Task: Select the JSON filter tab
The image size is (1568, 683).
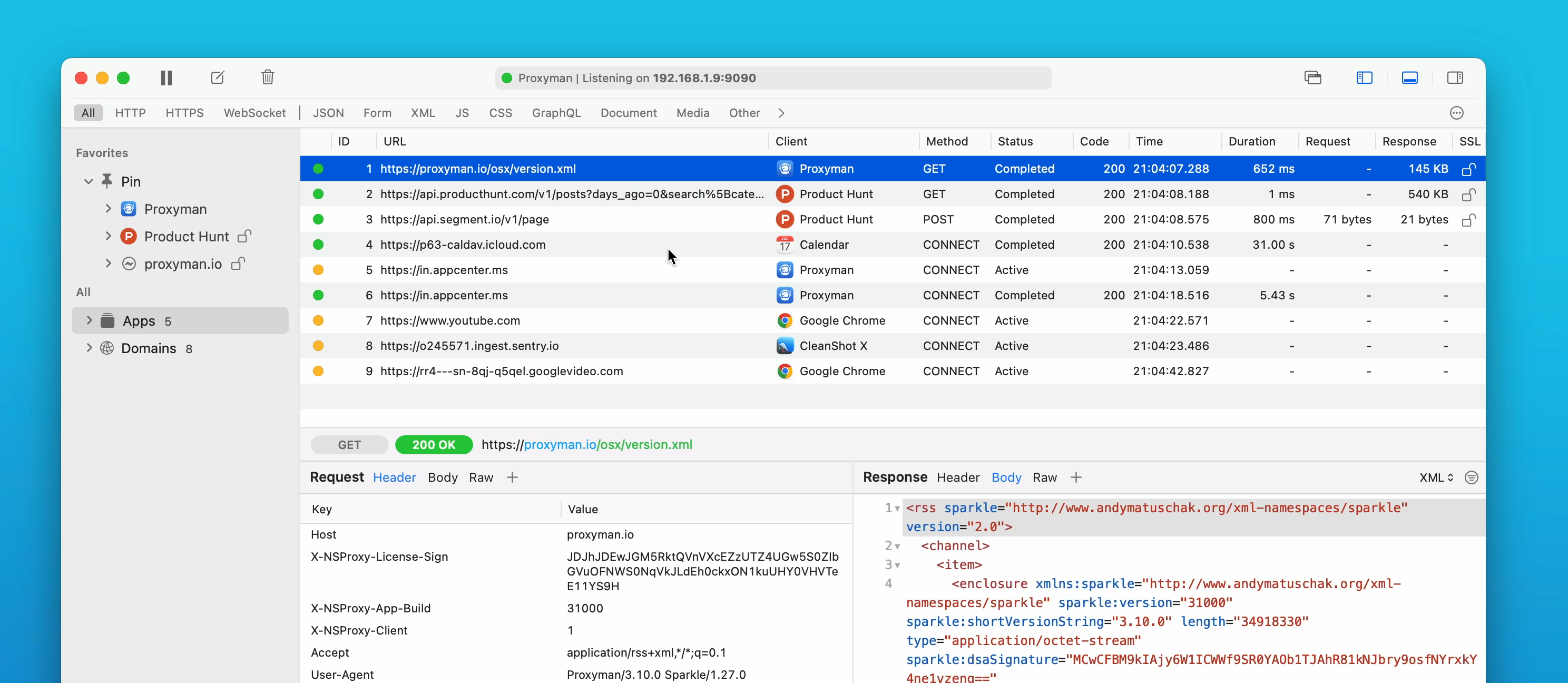Action: point(328,113)
